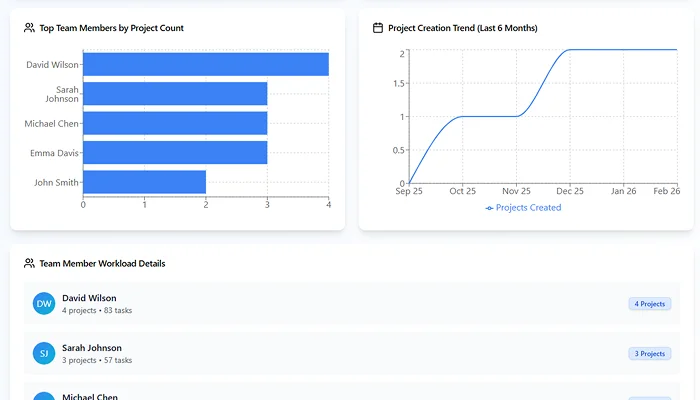
Task: Click the Projects Created legend label
Action: pyautogui.click(x=529, y=208)
